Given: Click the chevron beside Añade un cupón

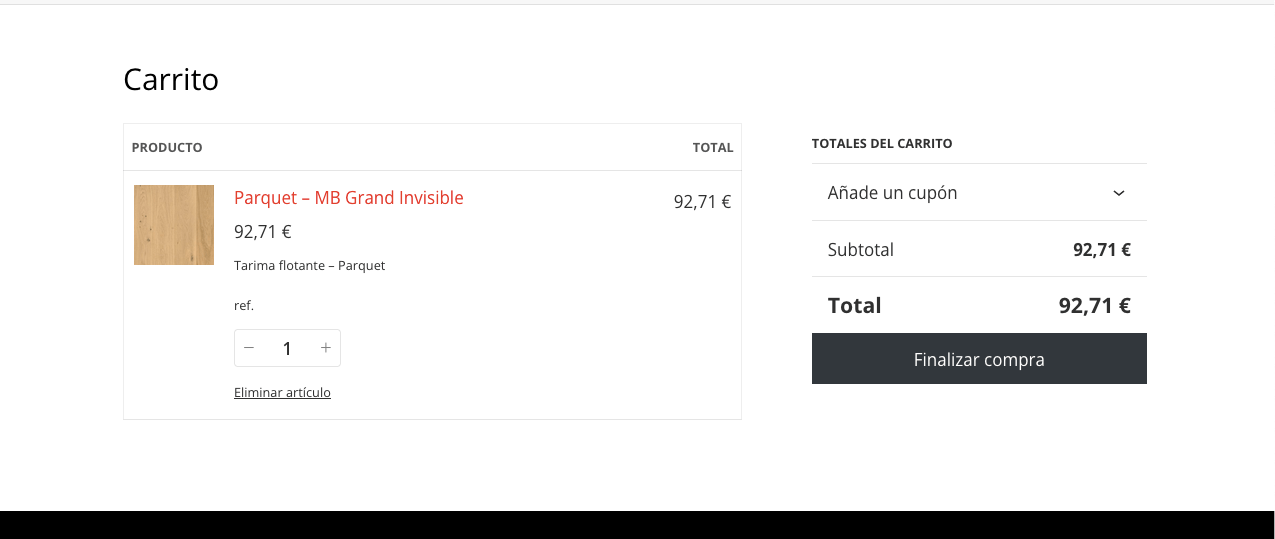Looking at the screenshot, I should point(1119,193).
